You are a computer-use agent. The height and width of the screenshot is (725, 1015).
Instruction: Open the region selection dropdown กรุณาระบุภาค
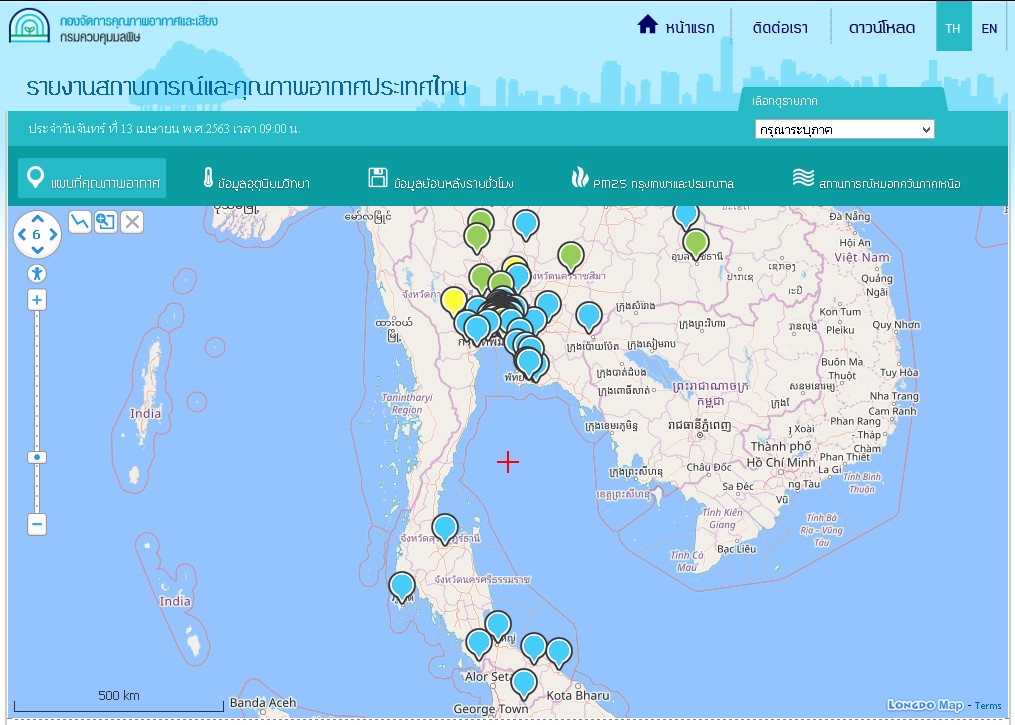coord(844,129)
